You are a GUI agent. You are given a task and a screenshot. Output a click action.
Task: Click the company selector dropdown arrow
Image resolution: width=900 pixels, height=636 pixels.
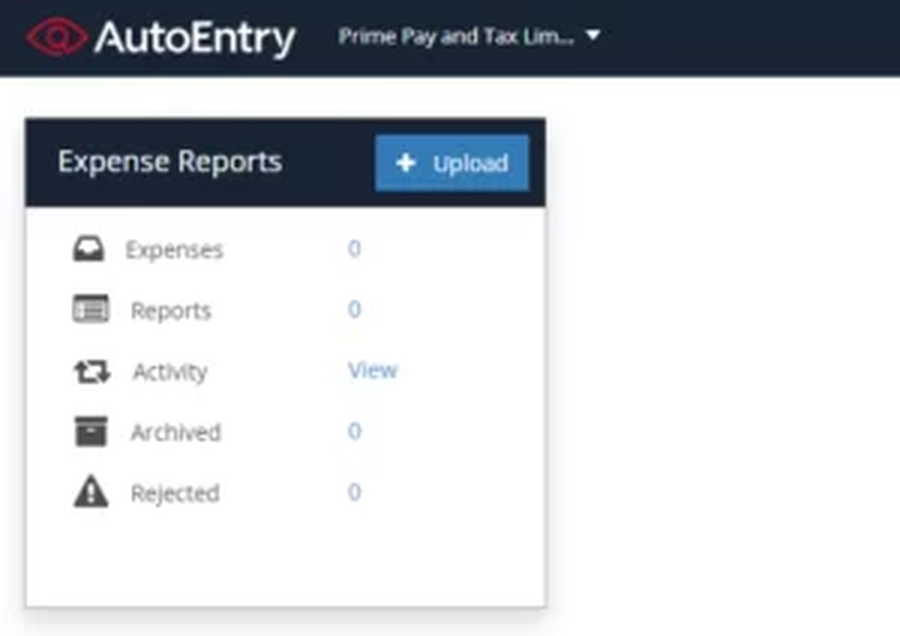coord(593,36)
